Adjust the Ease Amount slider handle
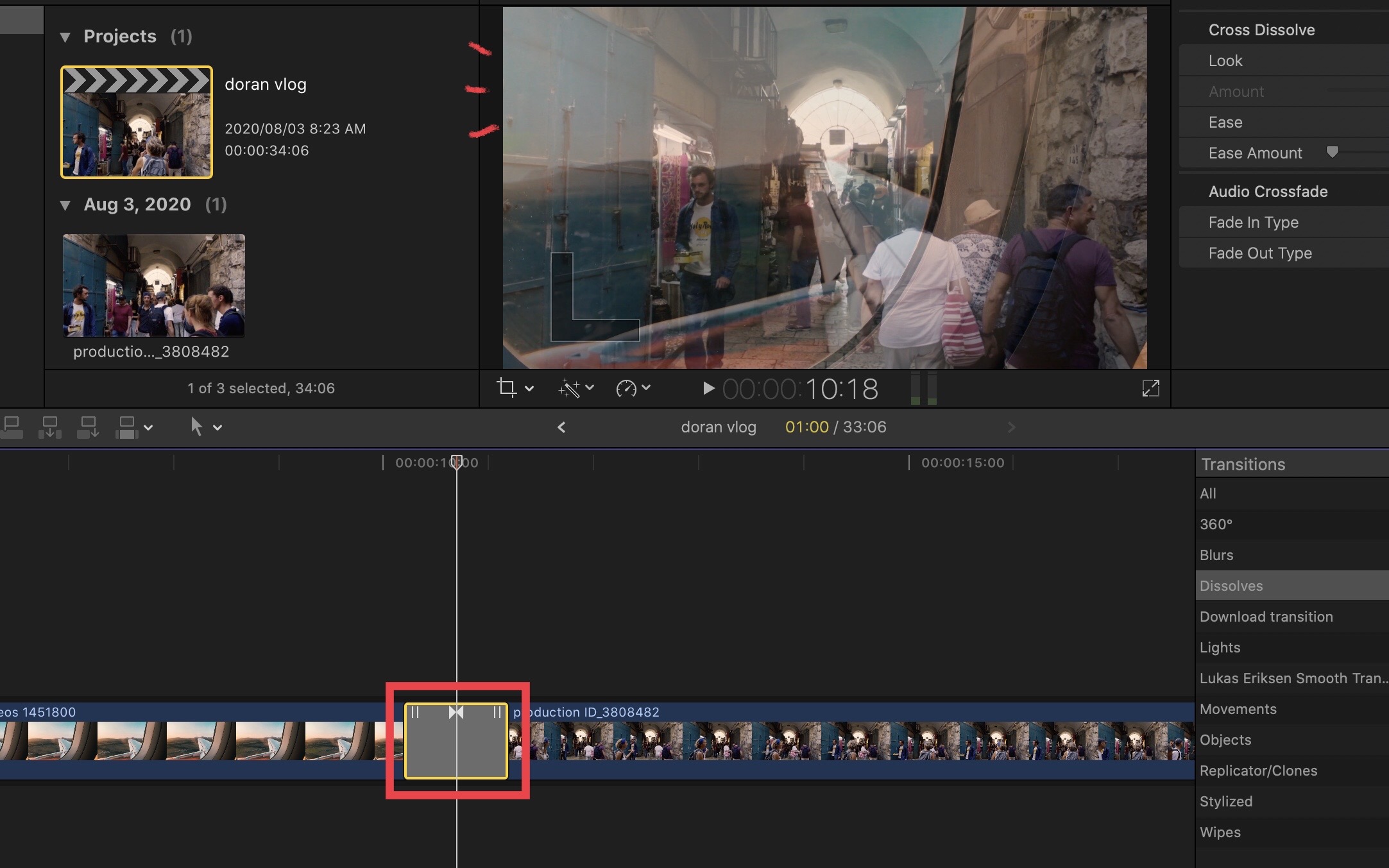The image size is (1389, 868). coord(1333,152)
